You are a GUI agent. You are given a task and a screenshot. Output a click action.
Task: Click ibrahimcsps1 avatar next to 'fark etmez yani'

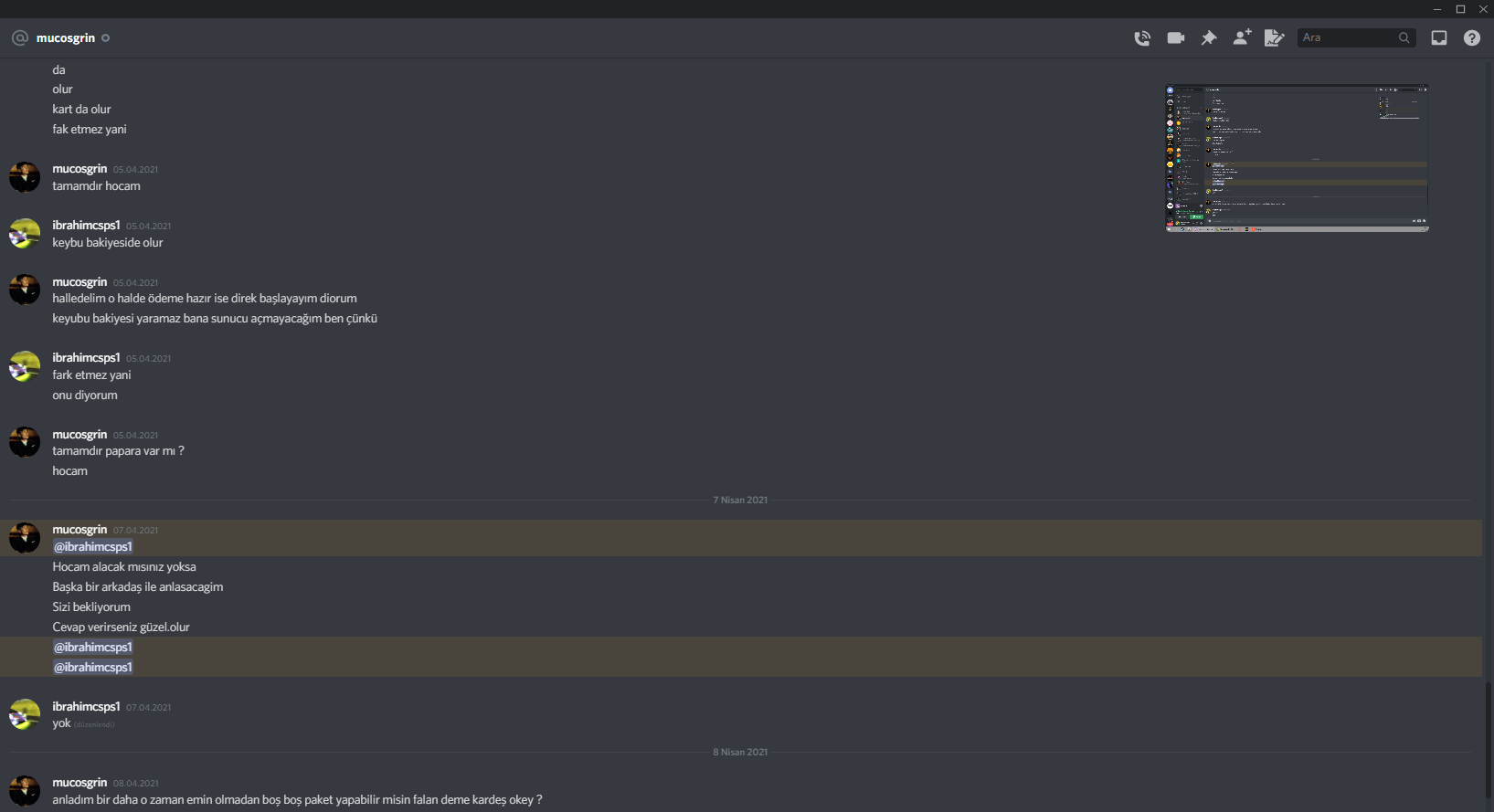[x=25, y=366]
